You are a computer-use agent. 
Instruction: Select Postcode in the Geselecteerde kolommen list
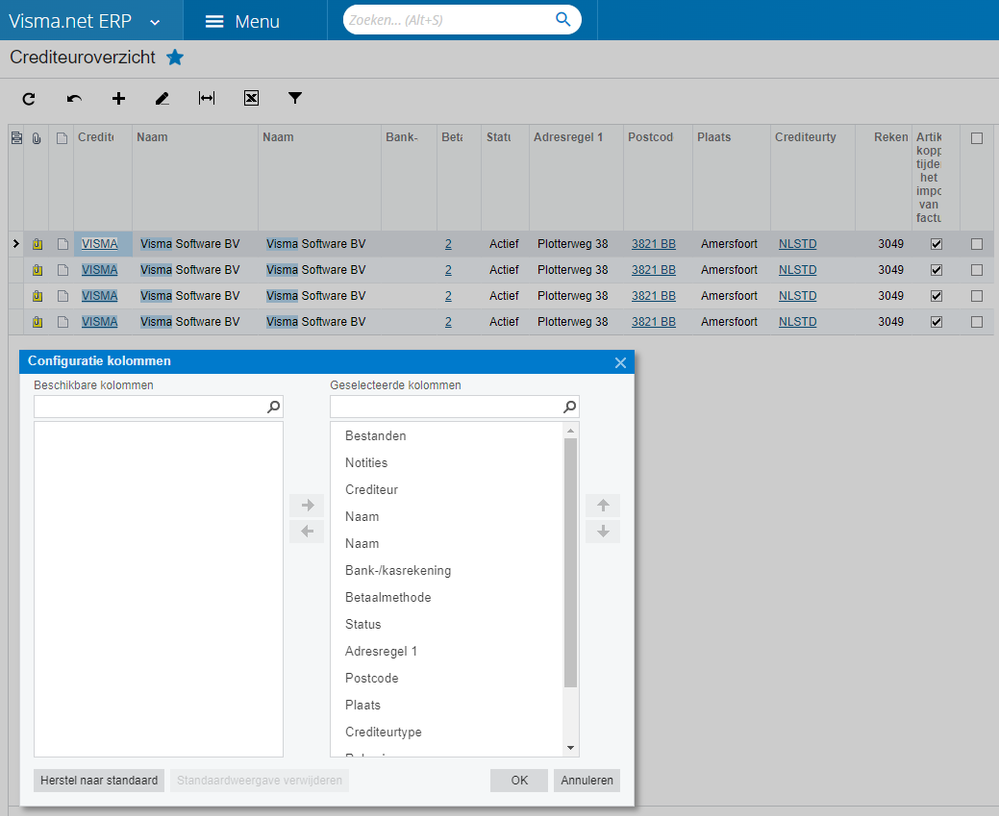coord(447,678)
